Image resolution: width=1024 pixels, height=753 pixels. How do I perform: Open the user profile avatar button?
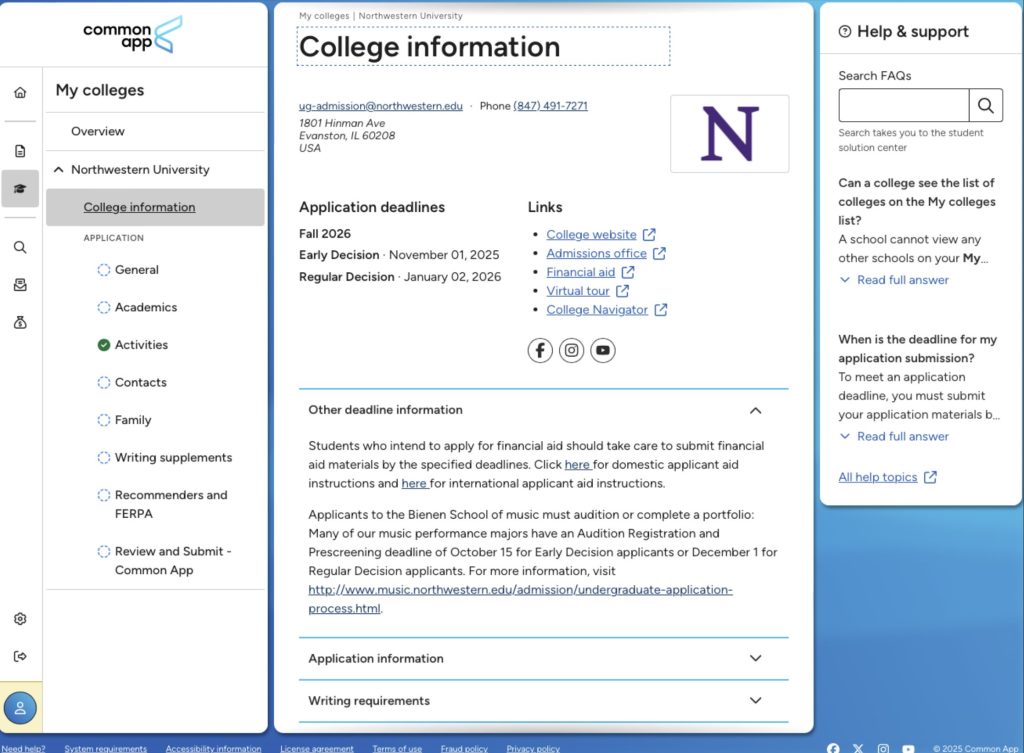[20, 708]
